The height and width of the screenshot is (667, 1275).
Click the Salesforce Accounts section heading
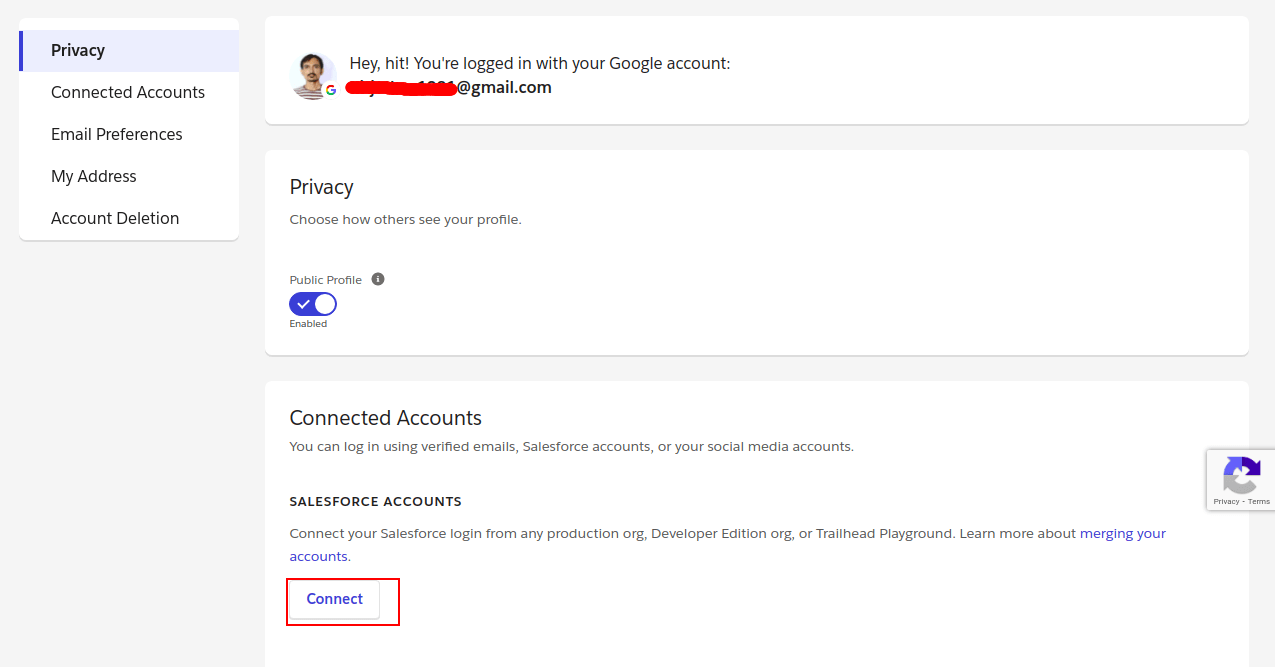click(375, 501)
